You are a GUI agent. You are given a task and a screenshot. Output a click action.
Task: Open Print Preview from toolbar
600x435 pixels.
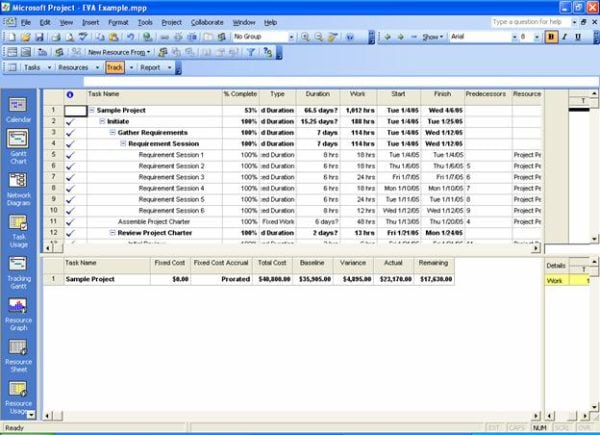(70, 37)
